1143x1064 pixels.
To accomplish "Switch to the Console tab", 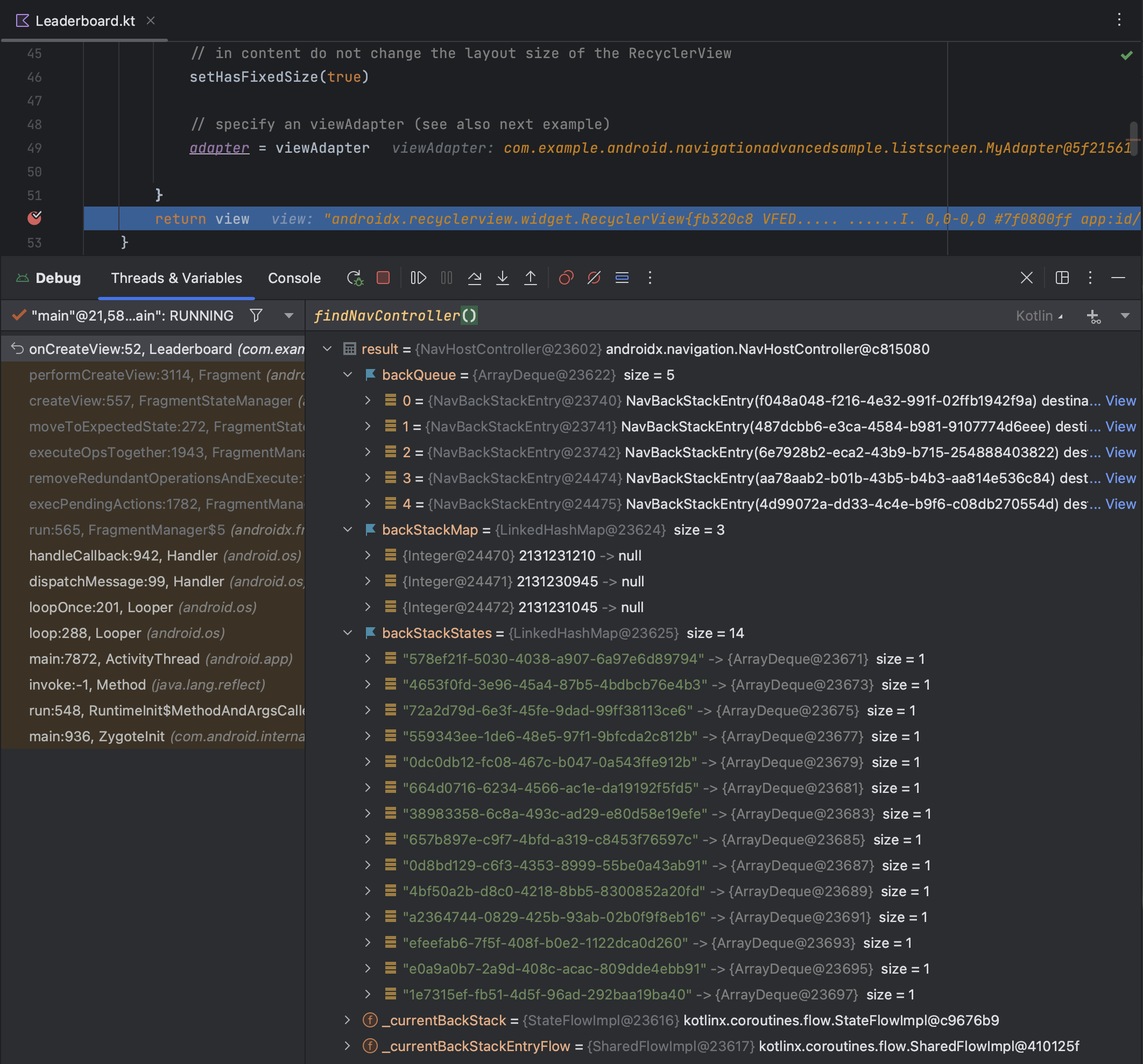I will click(294, 278).
